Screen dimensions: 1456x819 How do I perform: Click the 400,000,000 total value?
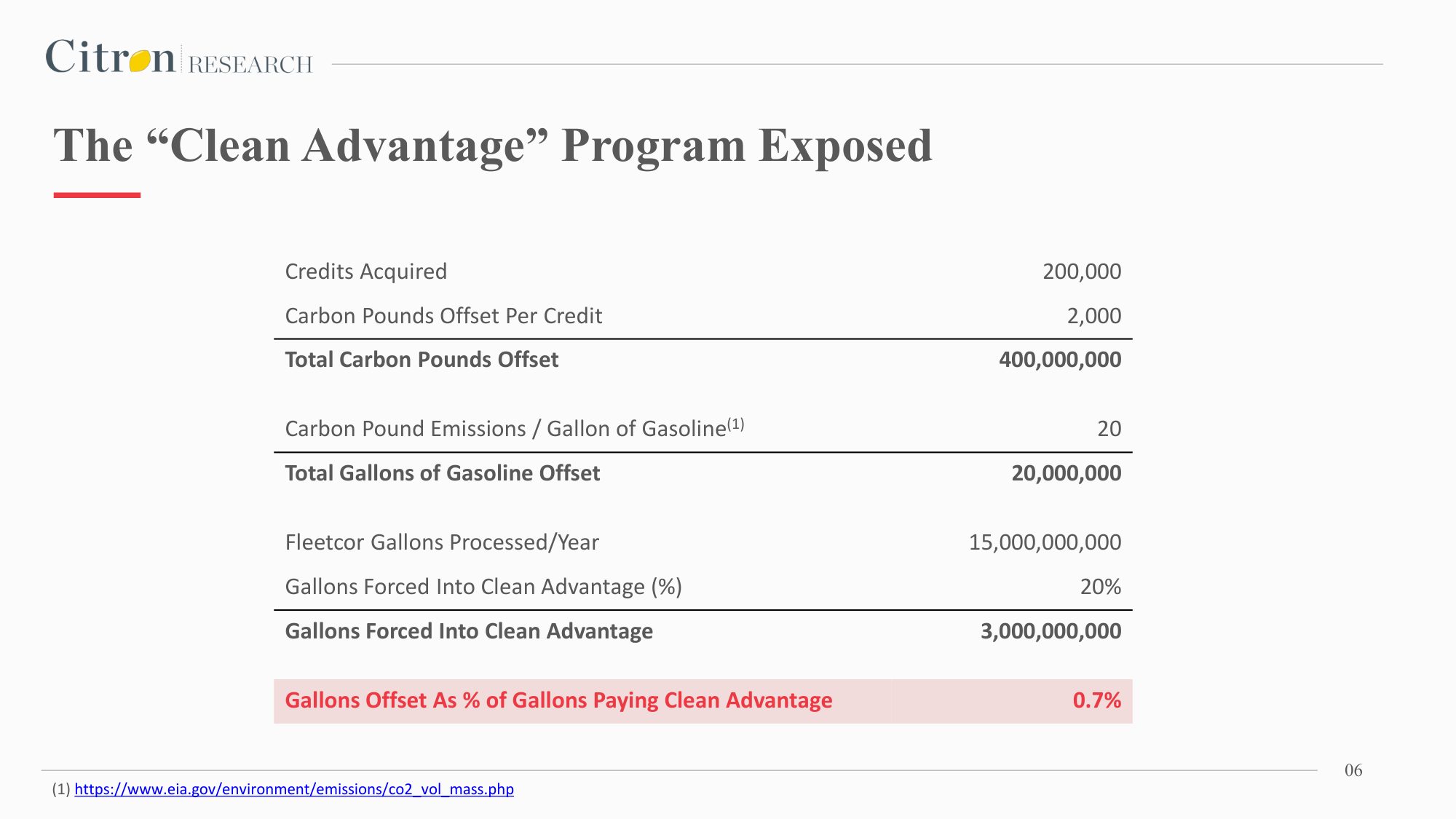1059,360
